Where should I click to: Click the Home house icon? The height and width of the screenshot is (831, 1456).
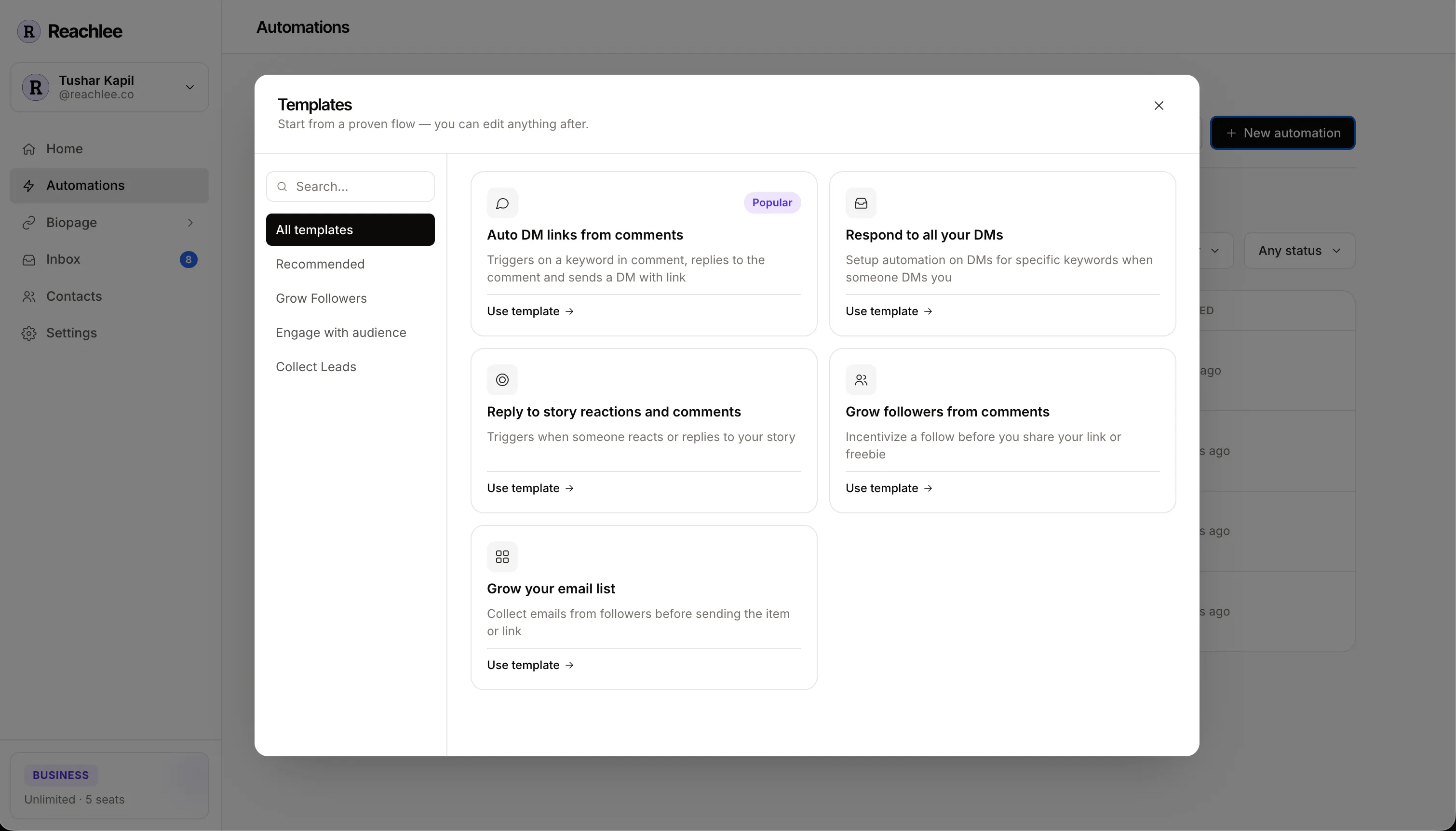29,149
